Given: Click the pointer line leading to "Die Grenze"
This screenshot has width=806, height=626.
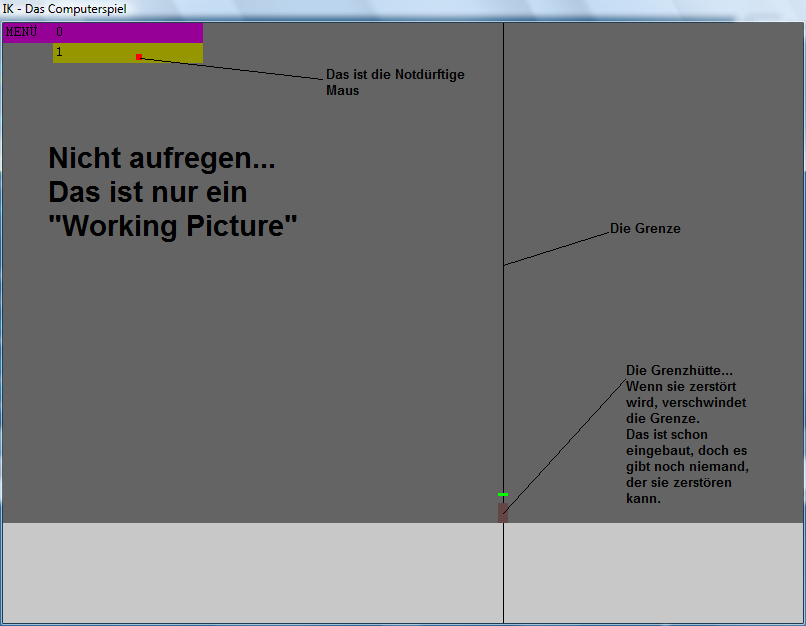Looking at the screenshot, I should tap(556, 249).
